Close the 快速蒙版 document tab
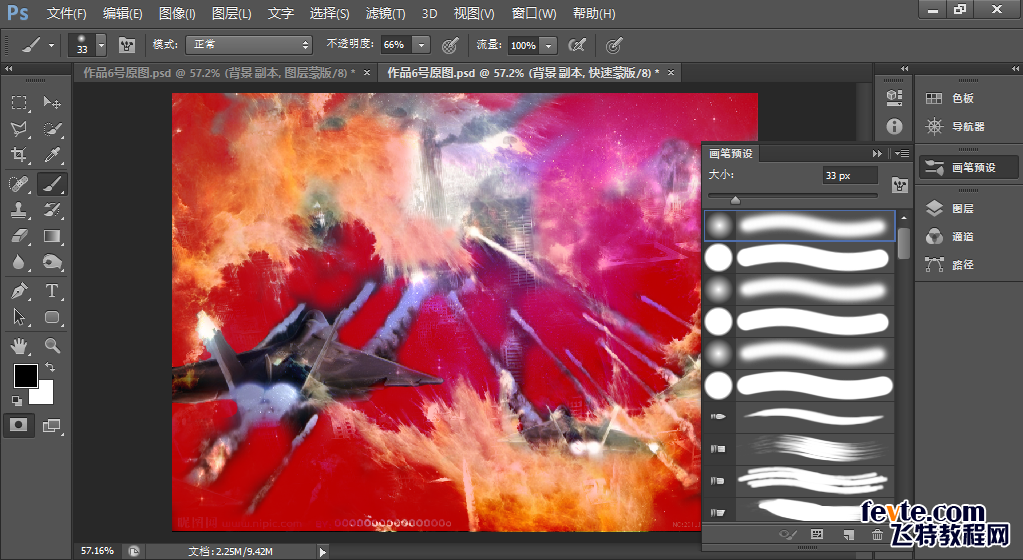Image resolution: width=1023 pixels, height=560 pixels. pos(671,72)
